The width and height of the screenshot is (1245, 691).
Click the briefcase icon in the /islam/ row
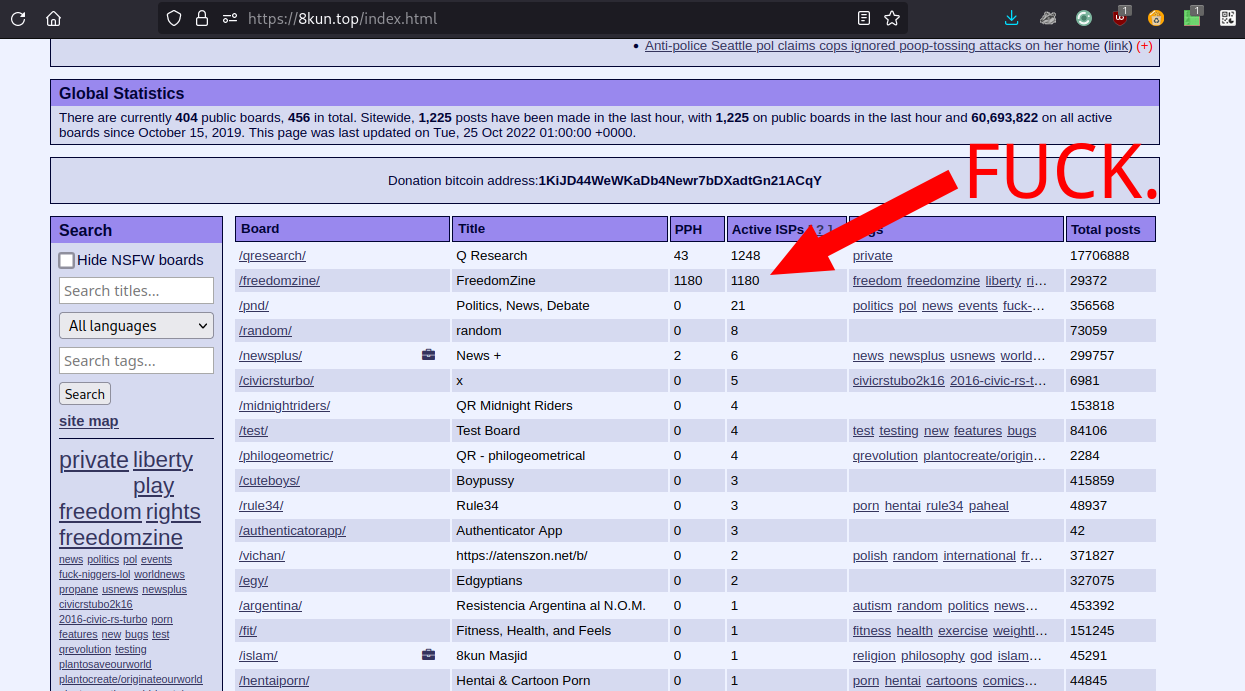[x=429, y=655]
